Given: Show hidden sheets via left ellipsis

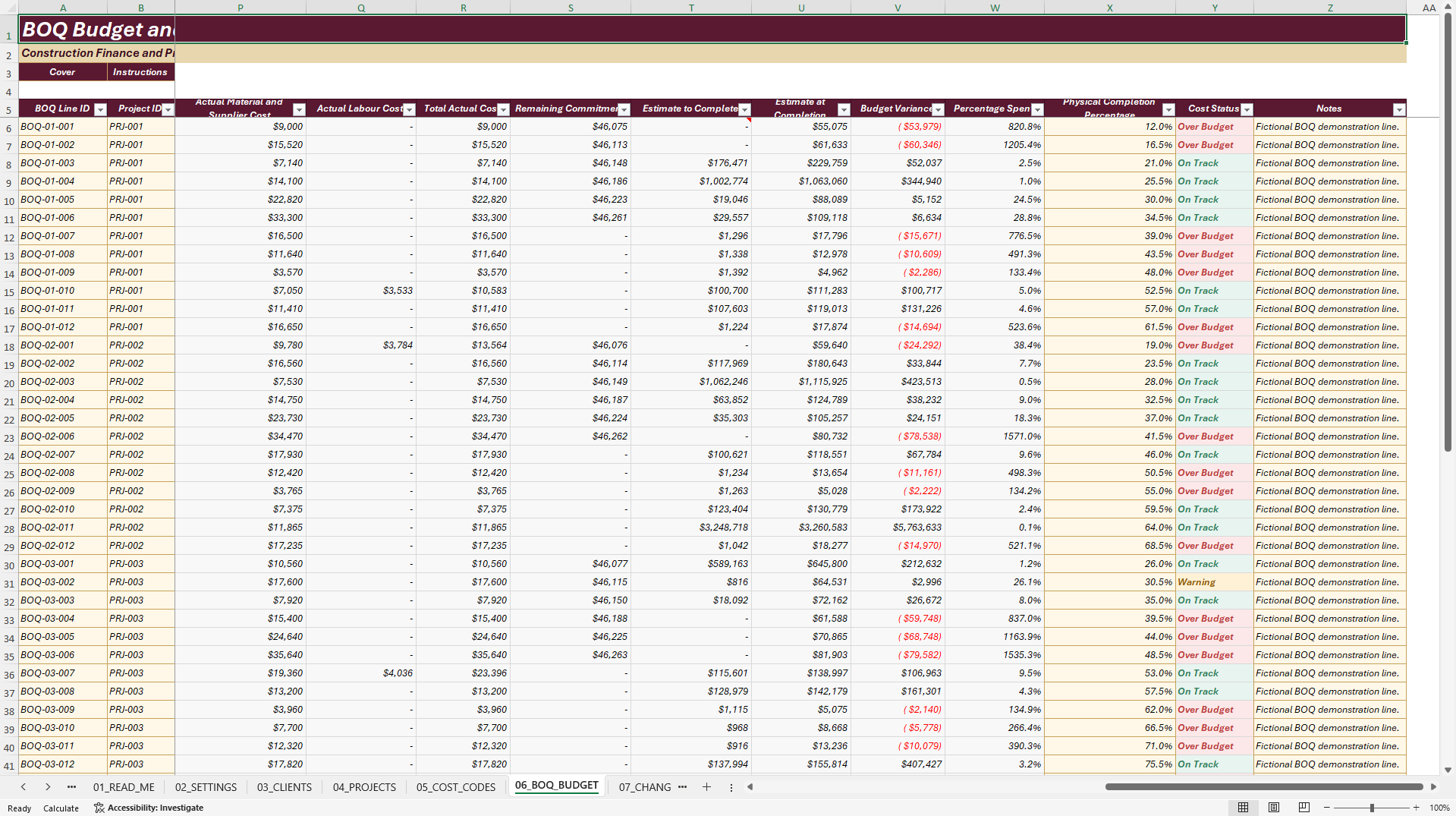Looking at the screenshot, I should (x=71, y=787).
